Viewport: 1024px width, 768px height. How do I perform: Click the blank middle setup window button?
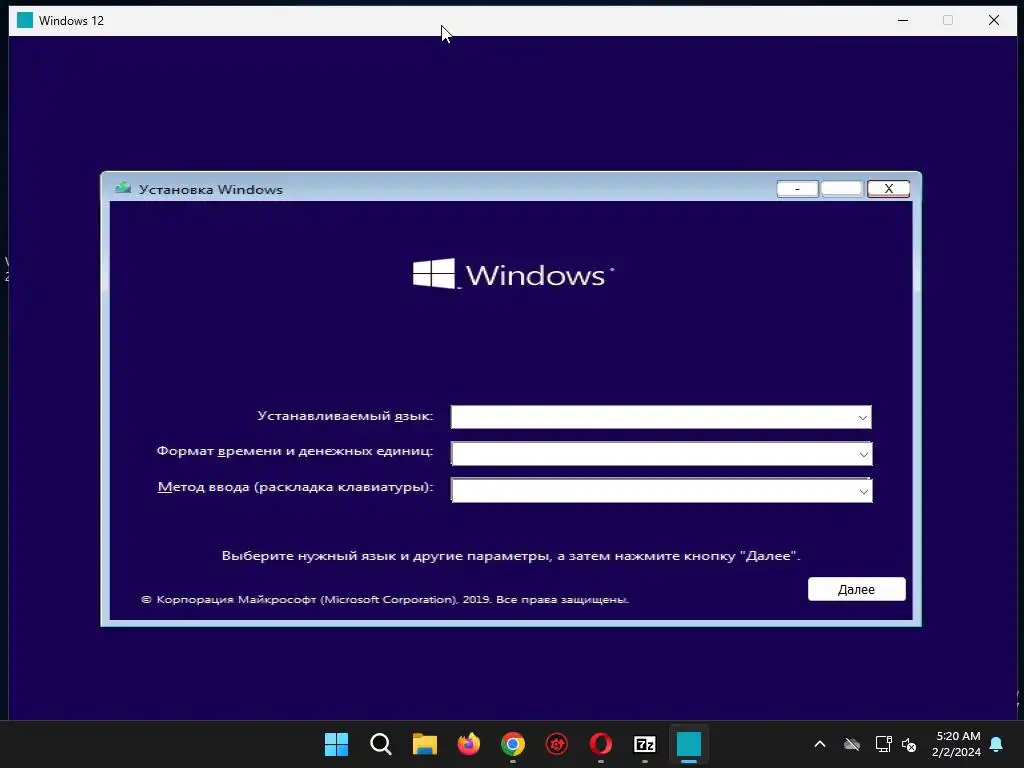[842, 189]
